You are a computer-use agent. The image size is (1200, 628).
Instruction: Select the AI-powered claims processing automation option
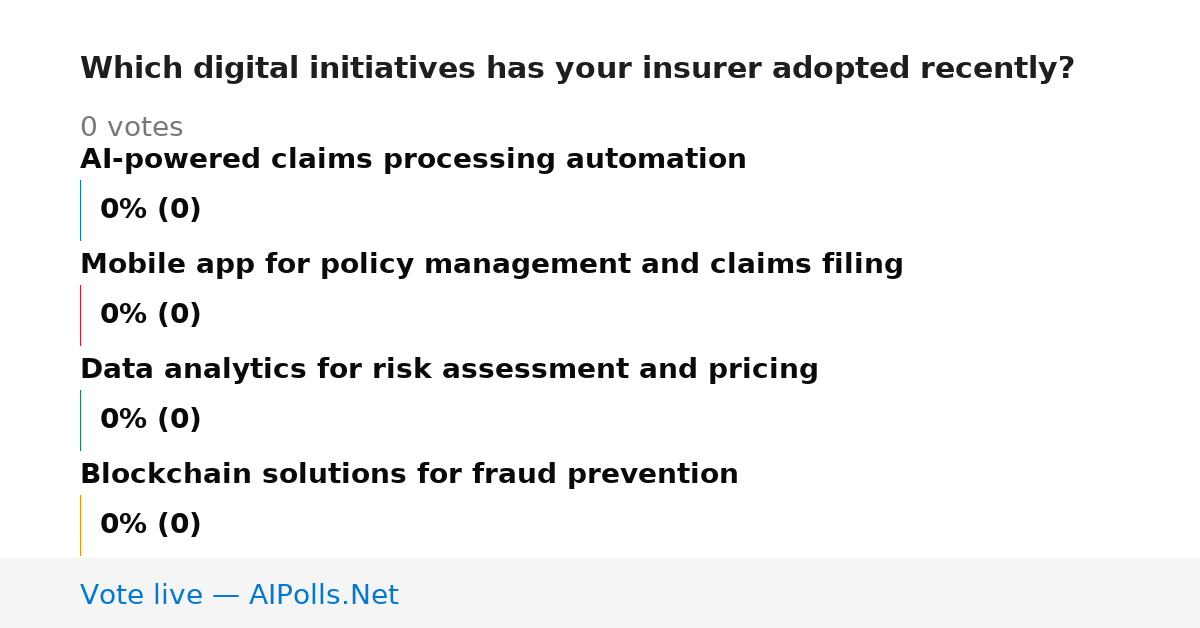413,160
